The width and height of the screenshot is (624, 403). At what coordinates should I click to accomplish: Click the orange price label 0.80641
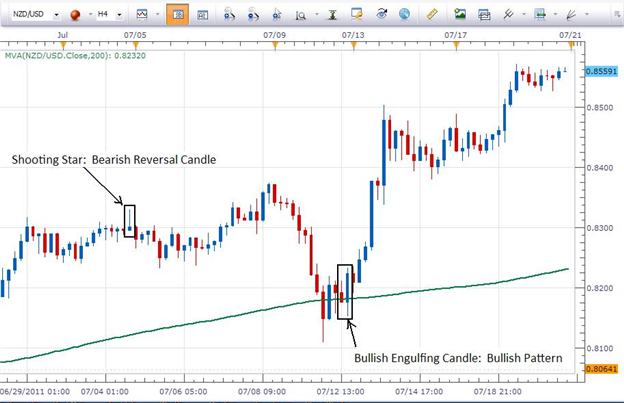click(x=601, y=369)
